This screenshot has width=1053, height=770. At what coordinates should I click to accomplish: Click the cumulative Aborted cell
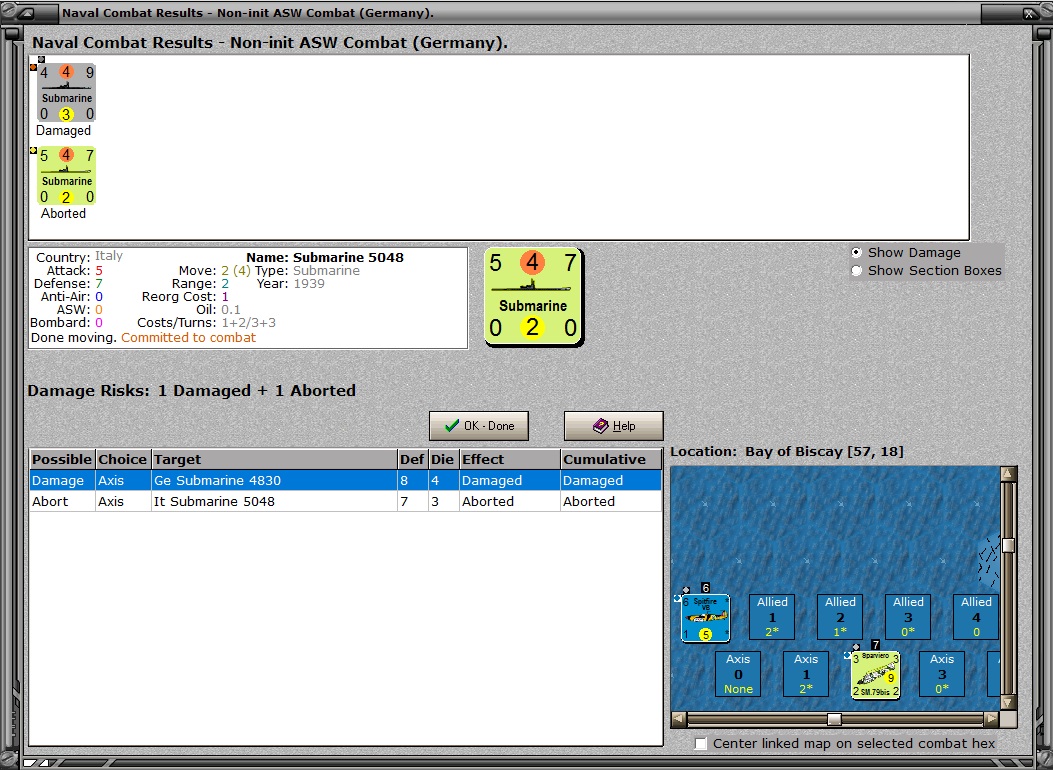tap(611, 501)
